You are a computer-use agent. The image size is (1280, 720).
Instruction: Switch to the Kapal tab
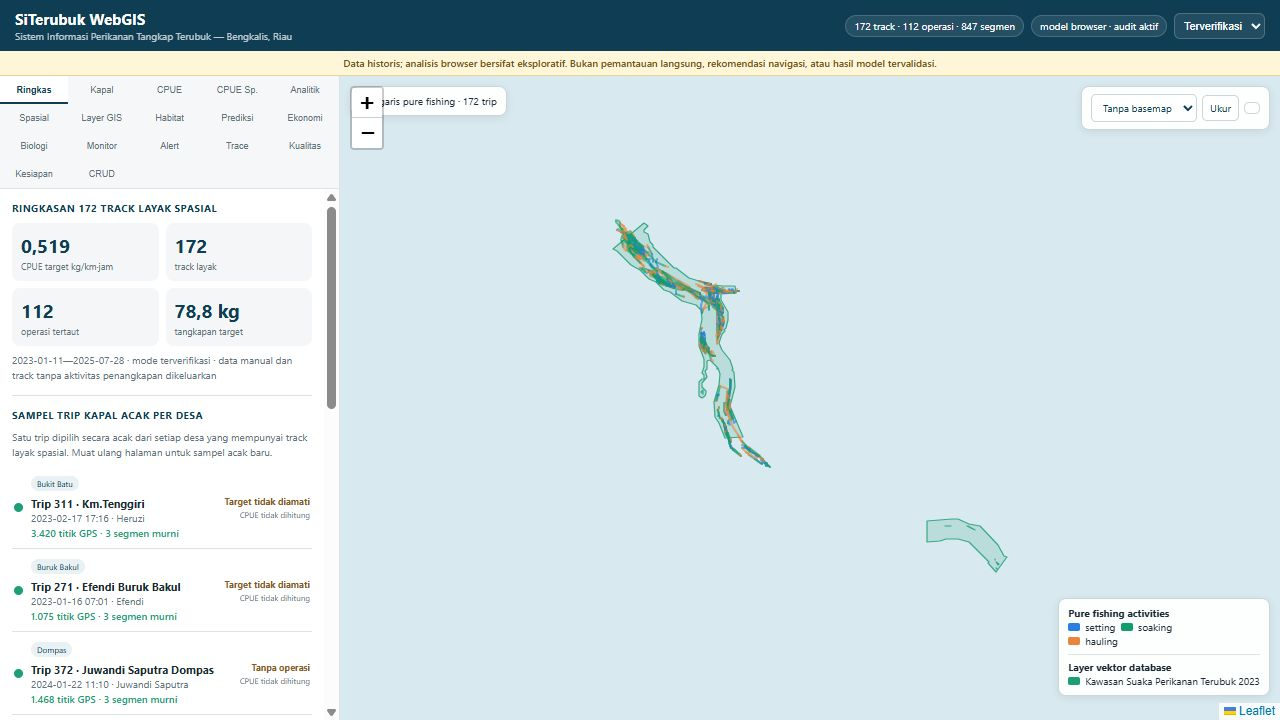click(102, 90)
